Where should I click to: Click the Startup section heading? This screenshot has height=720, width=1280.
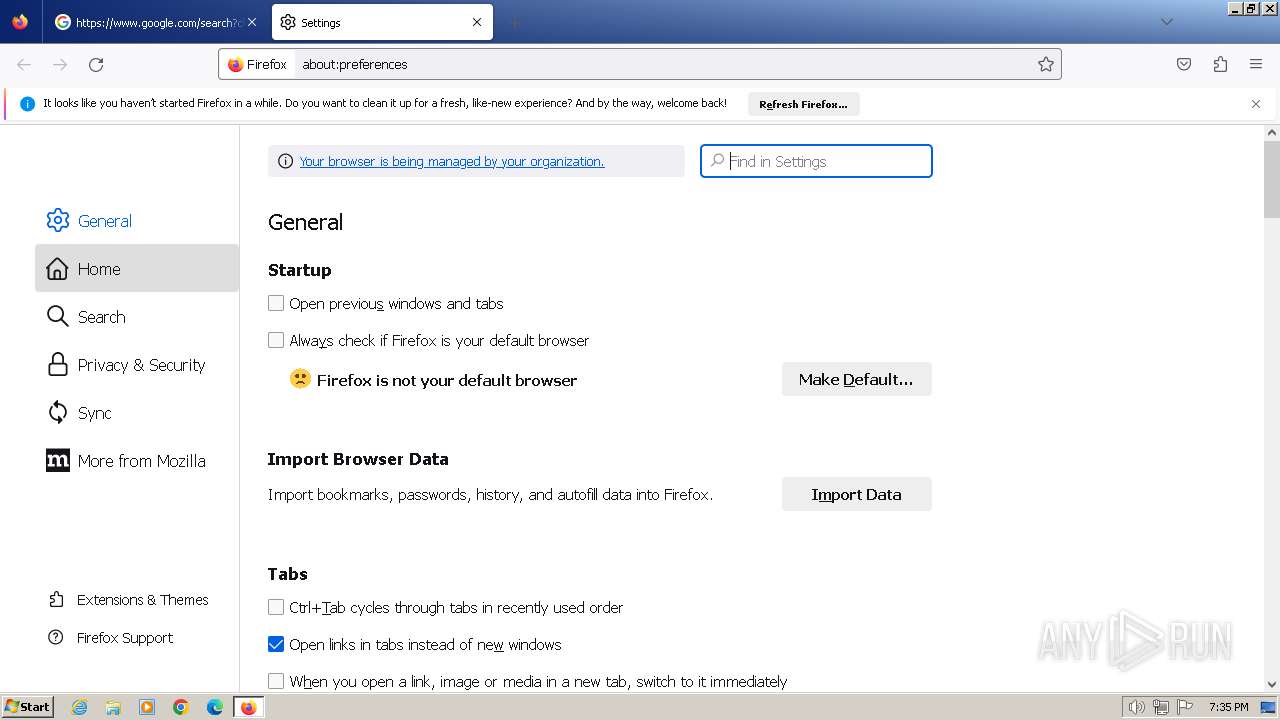pyautogui.click(x=299, y=270)
